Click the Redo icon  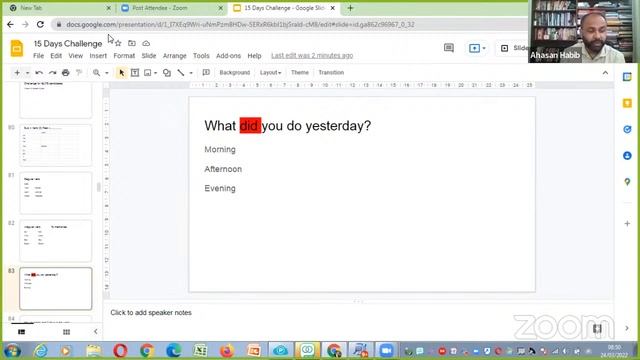click(52, 73)
